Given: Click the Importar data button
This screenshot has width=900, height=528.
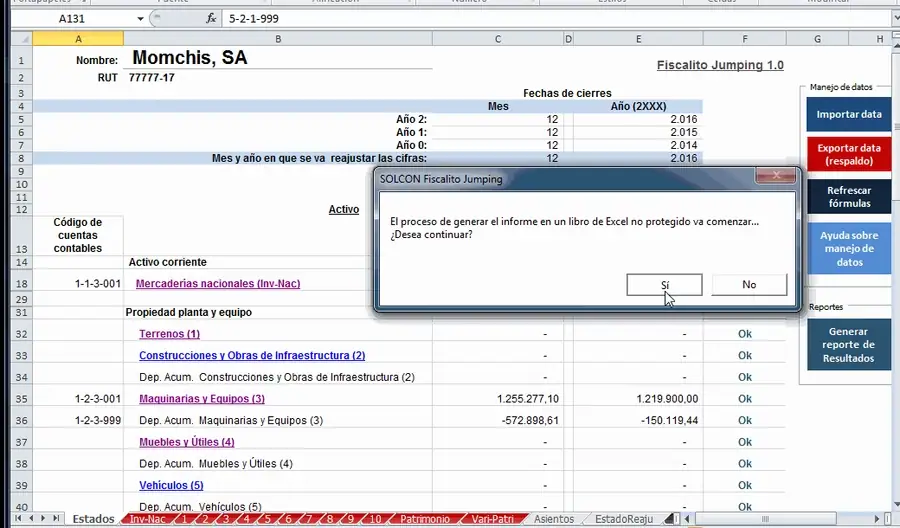Looking at the screenshot, I should click(849, 114).
